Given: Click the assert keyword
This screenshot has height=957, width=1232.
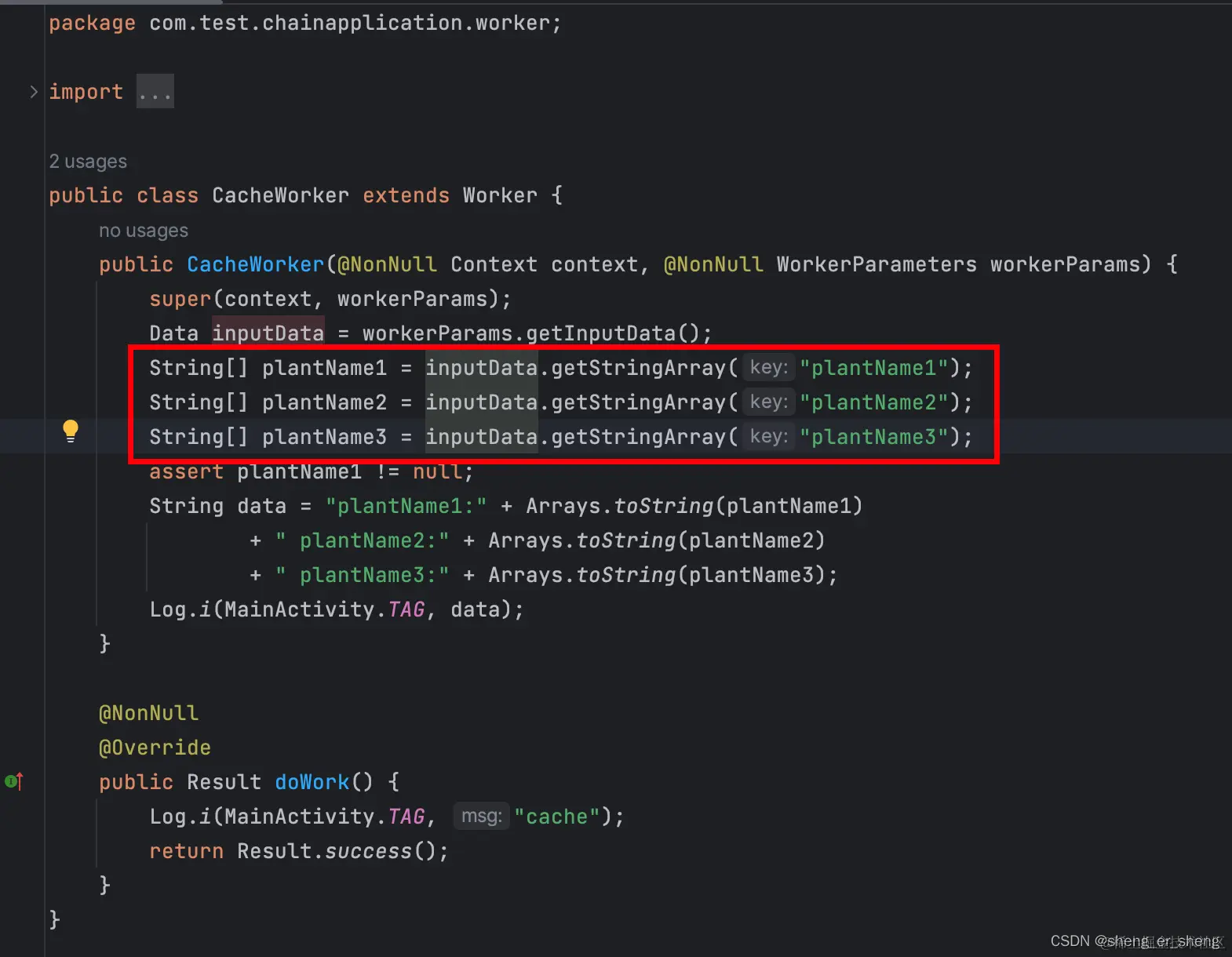Looking at the screenshot, I should coord(186,471).
